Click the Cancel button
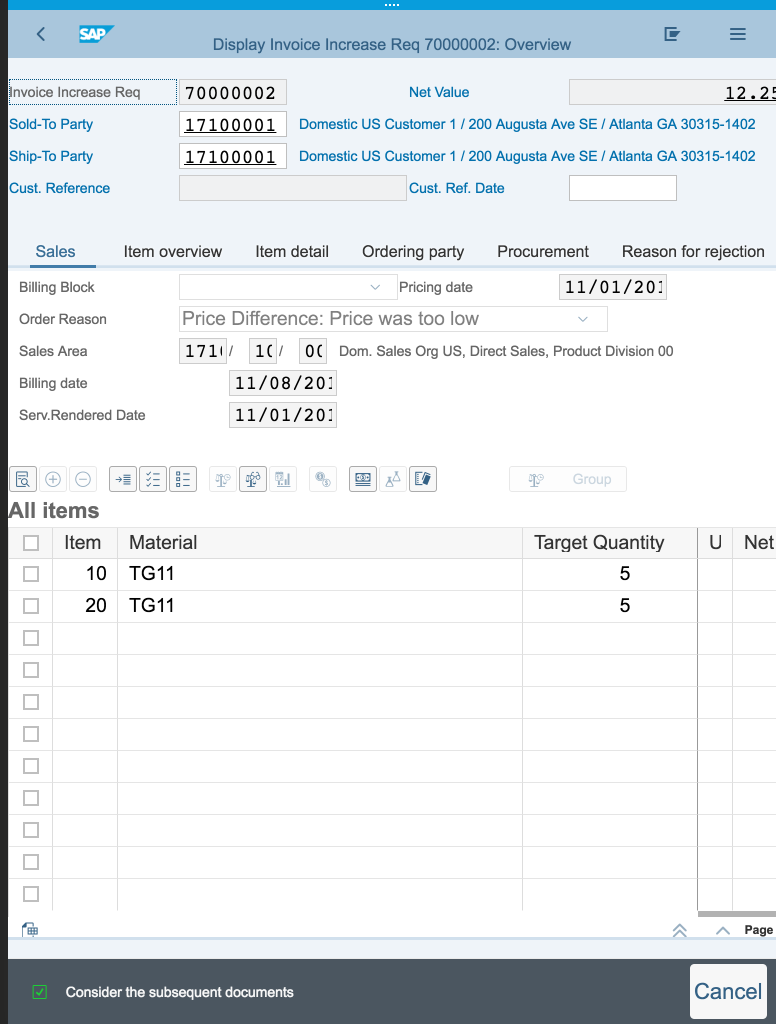 click(728, 991)
